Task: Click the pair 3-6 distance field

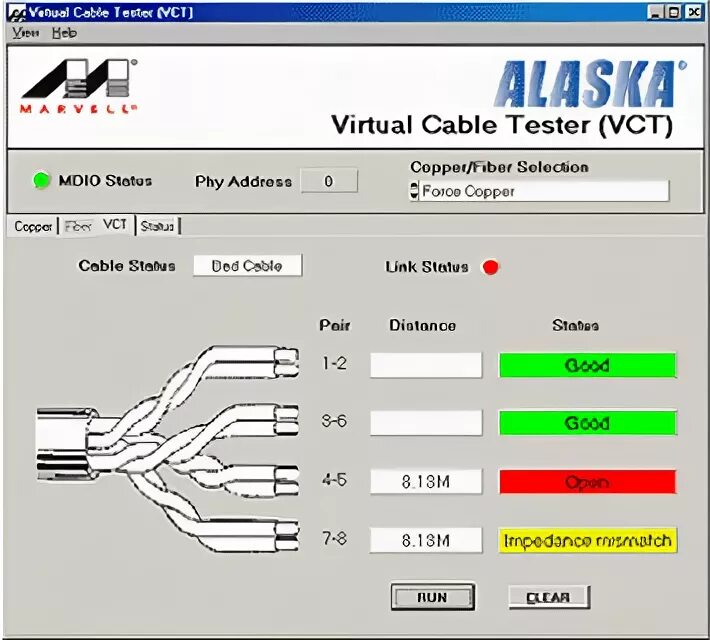Action: pyautogui.click(x=426, y=423)
